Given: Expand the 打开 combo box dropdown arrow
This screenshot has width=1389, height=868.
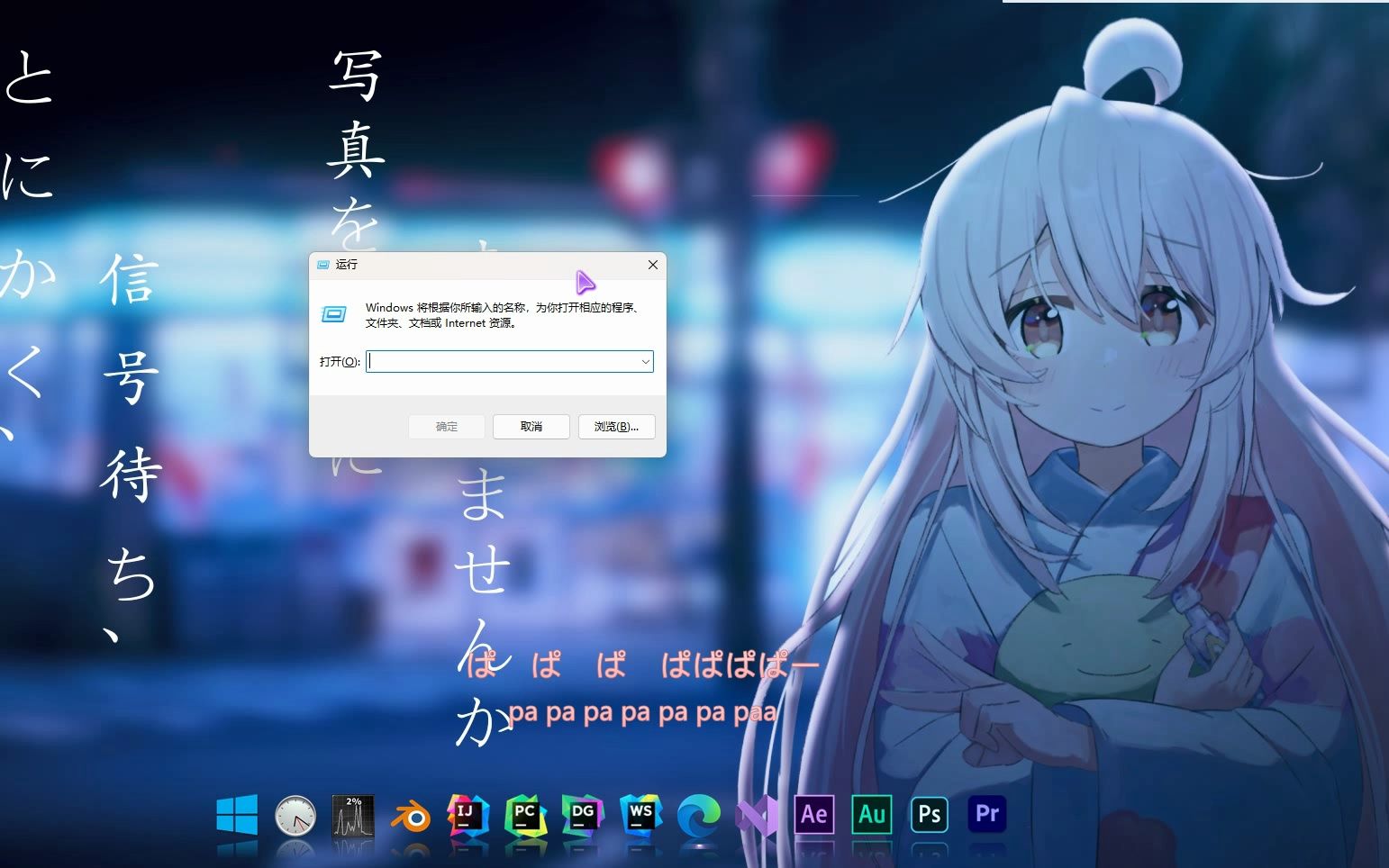Looking at the screenshot, I should [645, 362].
